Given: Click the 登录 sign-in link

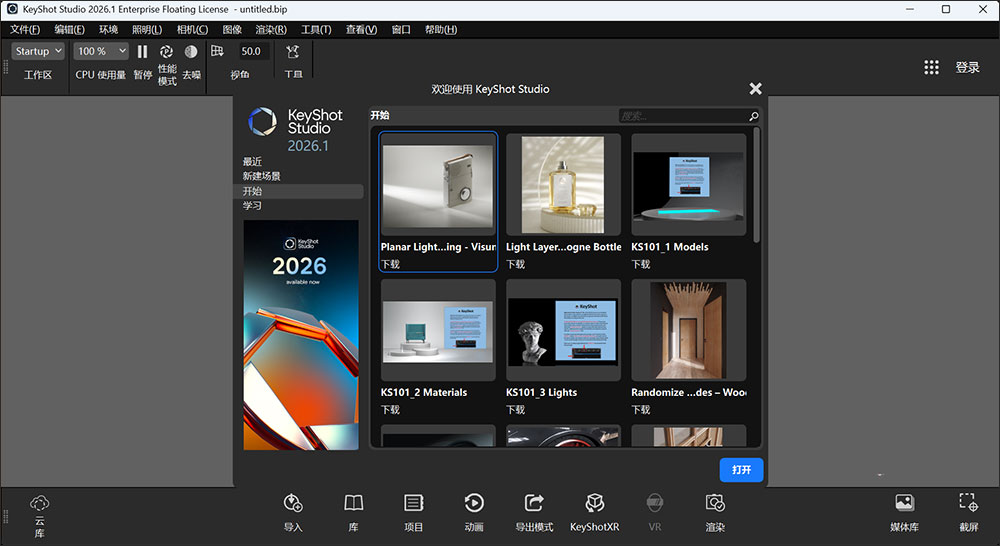Looking at the screenshot, I should [967, 67].
